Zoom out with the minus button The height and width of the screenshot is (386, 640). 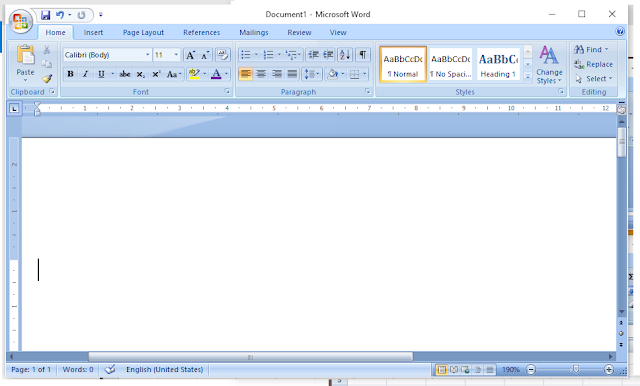pos(531,370)
